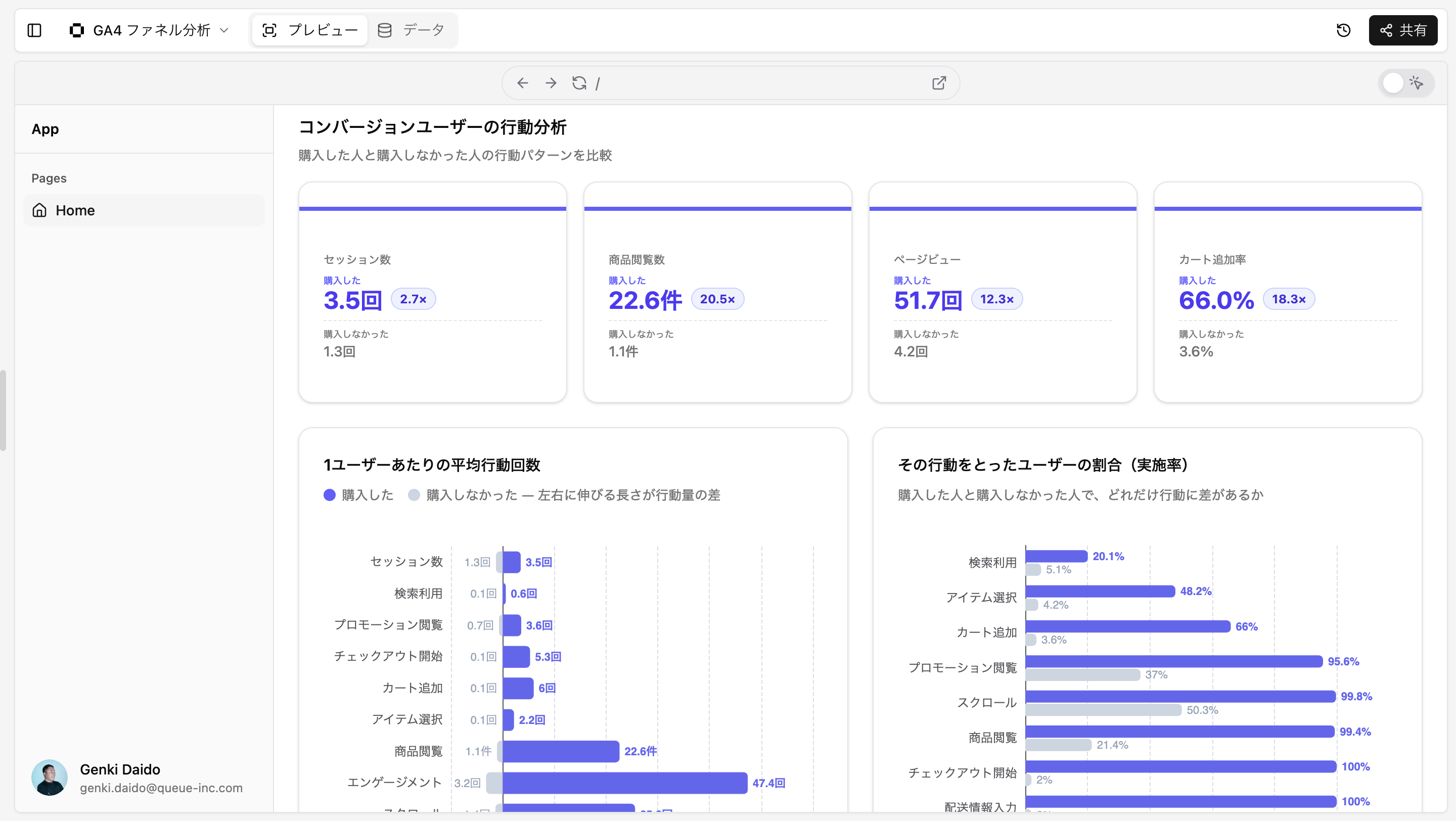Toggle the left sidebar panel icon
Screen dimensions: 1456x821
coord(34,30)
